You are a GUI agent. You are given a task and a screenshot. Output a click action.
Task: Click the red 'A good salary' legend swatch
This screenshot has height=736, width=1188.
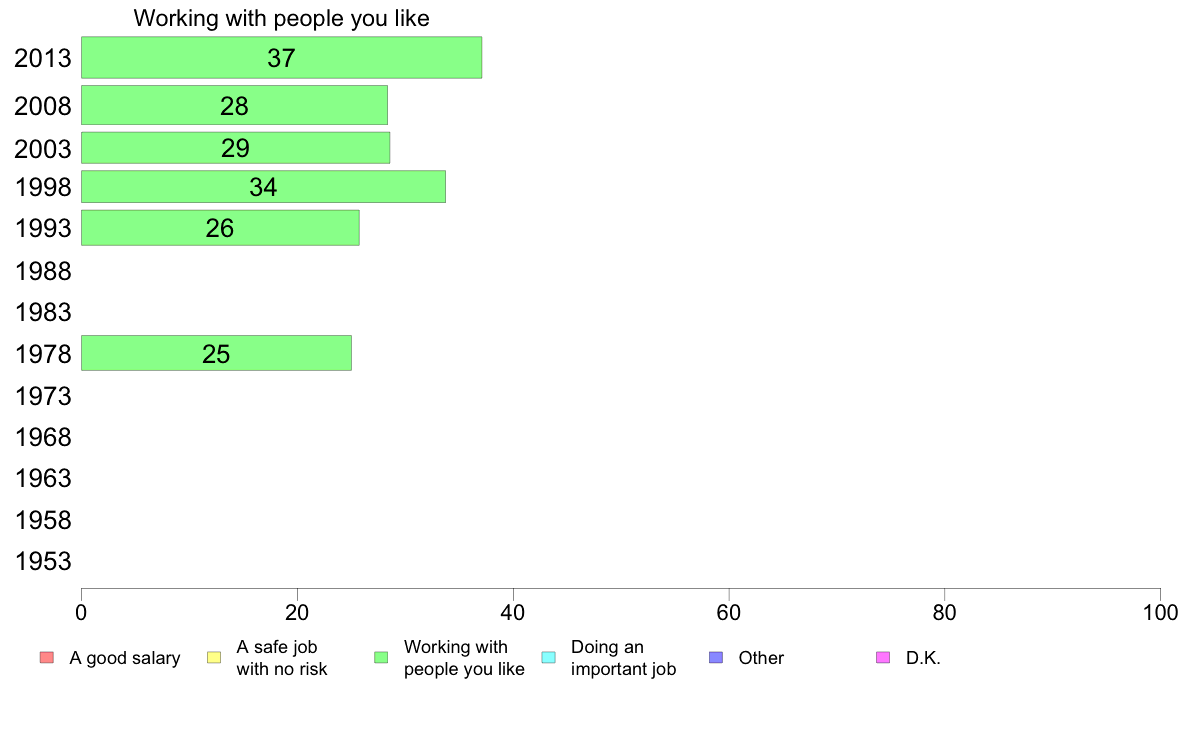(x=47, y=658)
